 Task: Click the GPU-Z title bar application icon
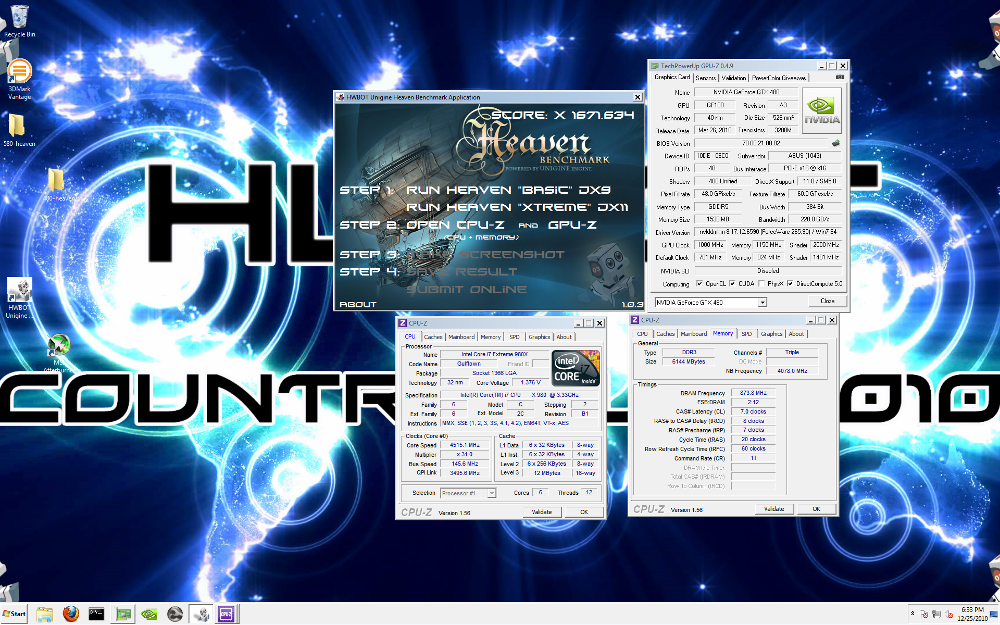655,66
